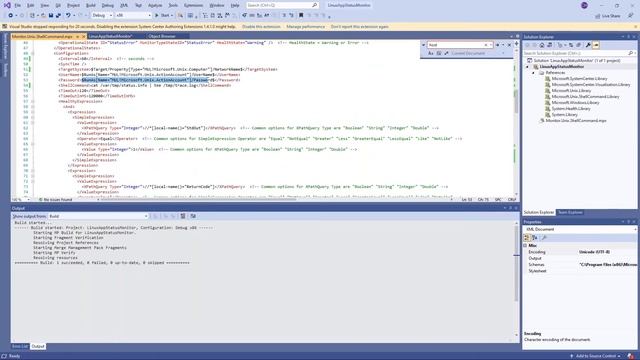Select Microsoft.SystemCenter.Library reference
The height and width of the screenshot is (360, 640).
point(579,78)
